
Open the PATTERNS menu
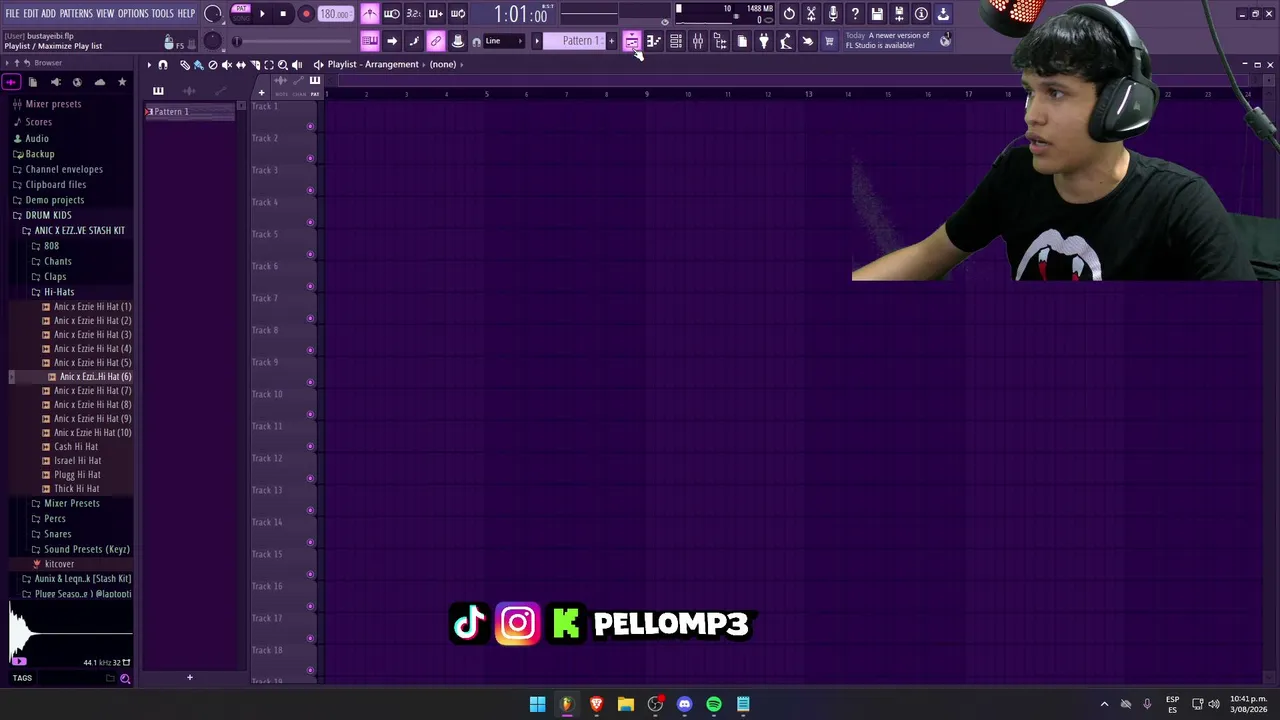(76, 14)
